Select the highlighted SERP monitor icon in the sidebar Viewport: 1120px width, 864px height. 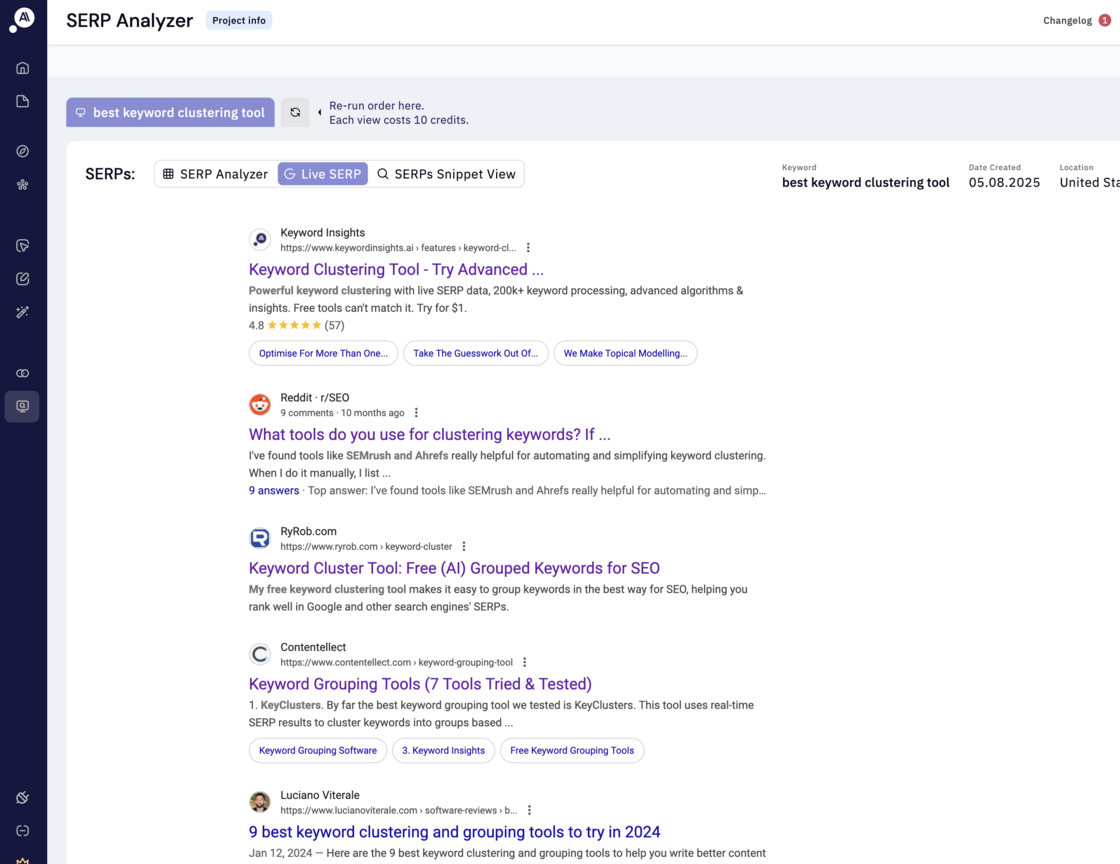coord(22,406)
